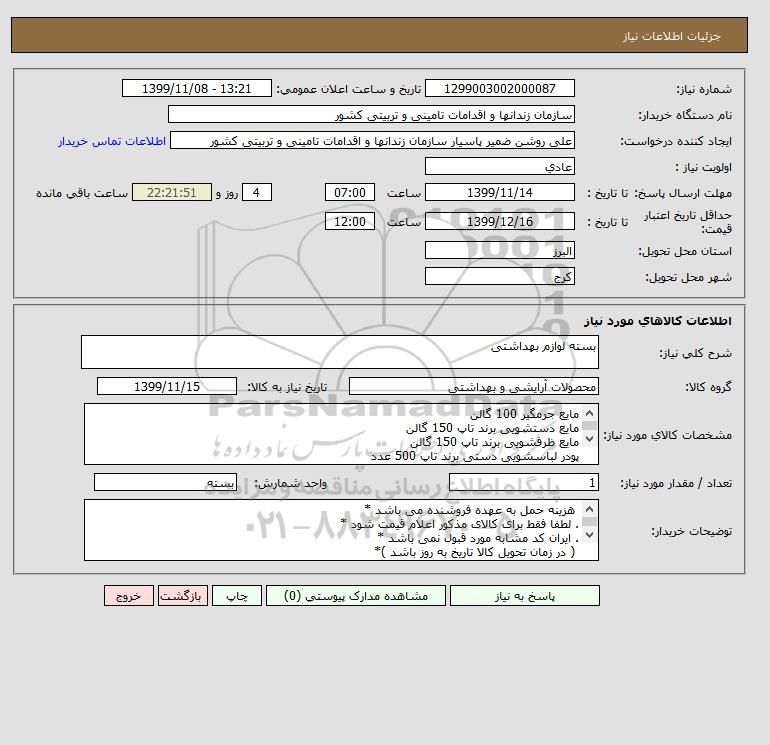Select line مایع ظرفشویی برند تاپ 150 گالن
Screen dimensions: 770x745
(x=495, y=442)
